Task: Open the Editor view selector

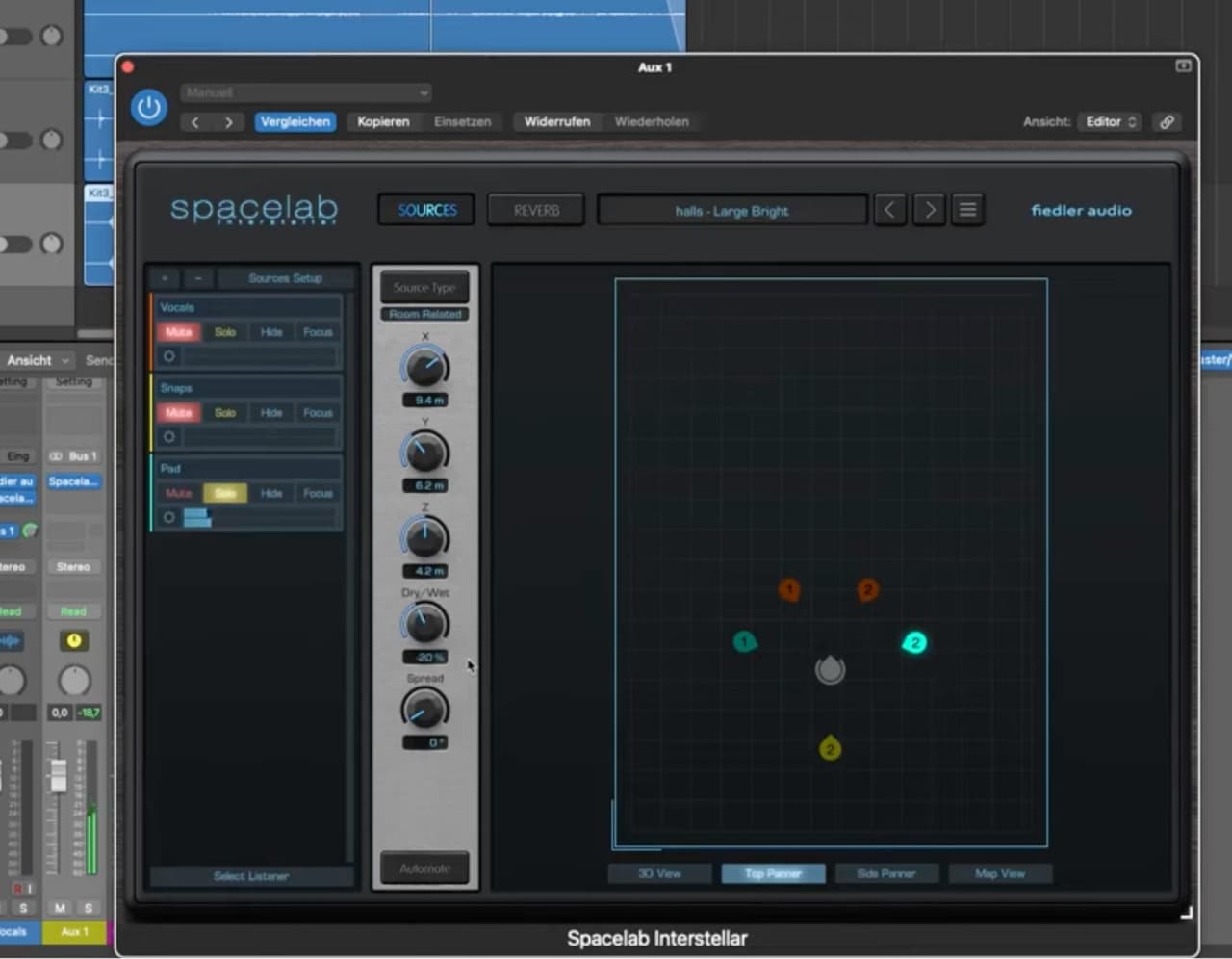Action: coord(1110,121)
